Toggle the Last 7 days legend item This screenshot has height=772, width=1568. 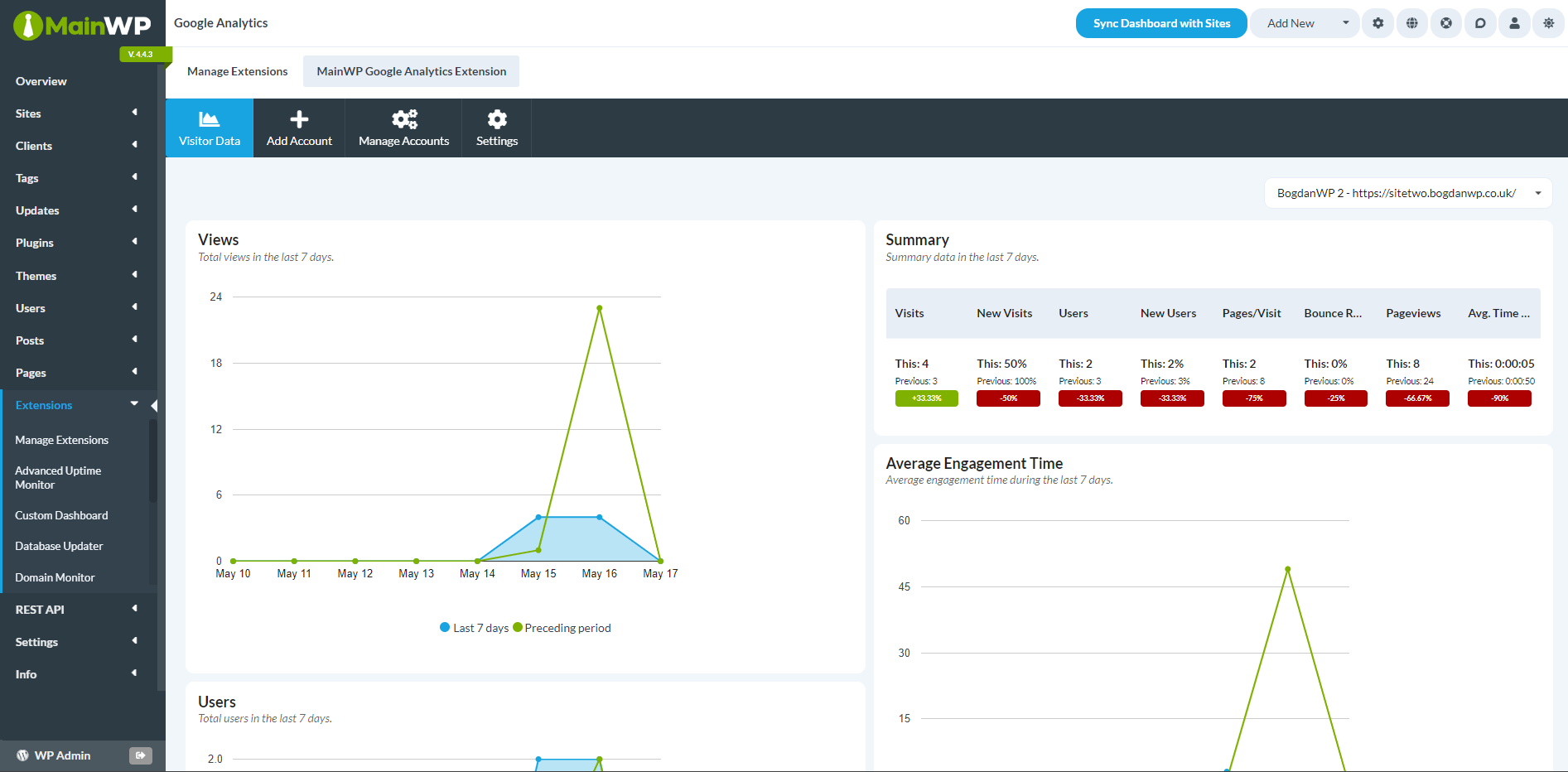[x=474, y=627]
